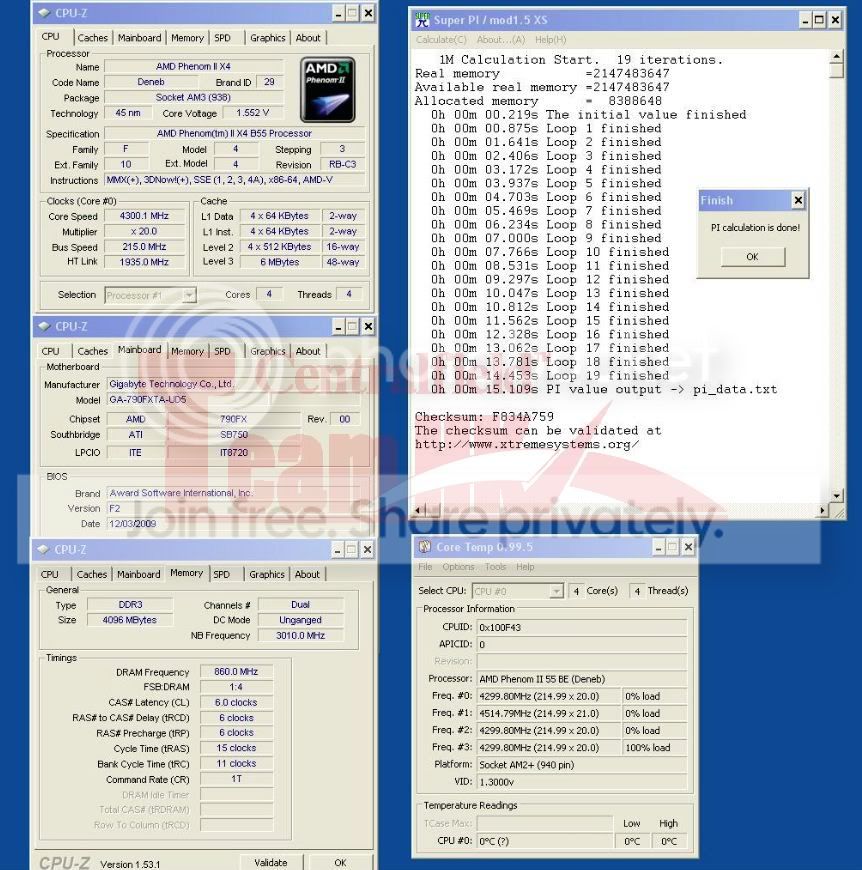Open the Processor #1 selection dropdown
This screenshot has width=862, height=870.
click(x=189, y=295)
